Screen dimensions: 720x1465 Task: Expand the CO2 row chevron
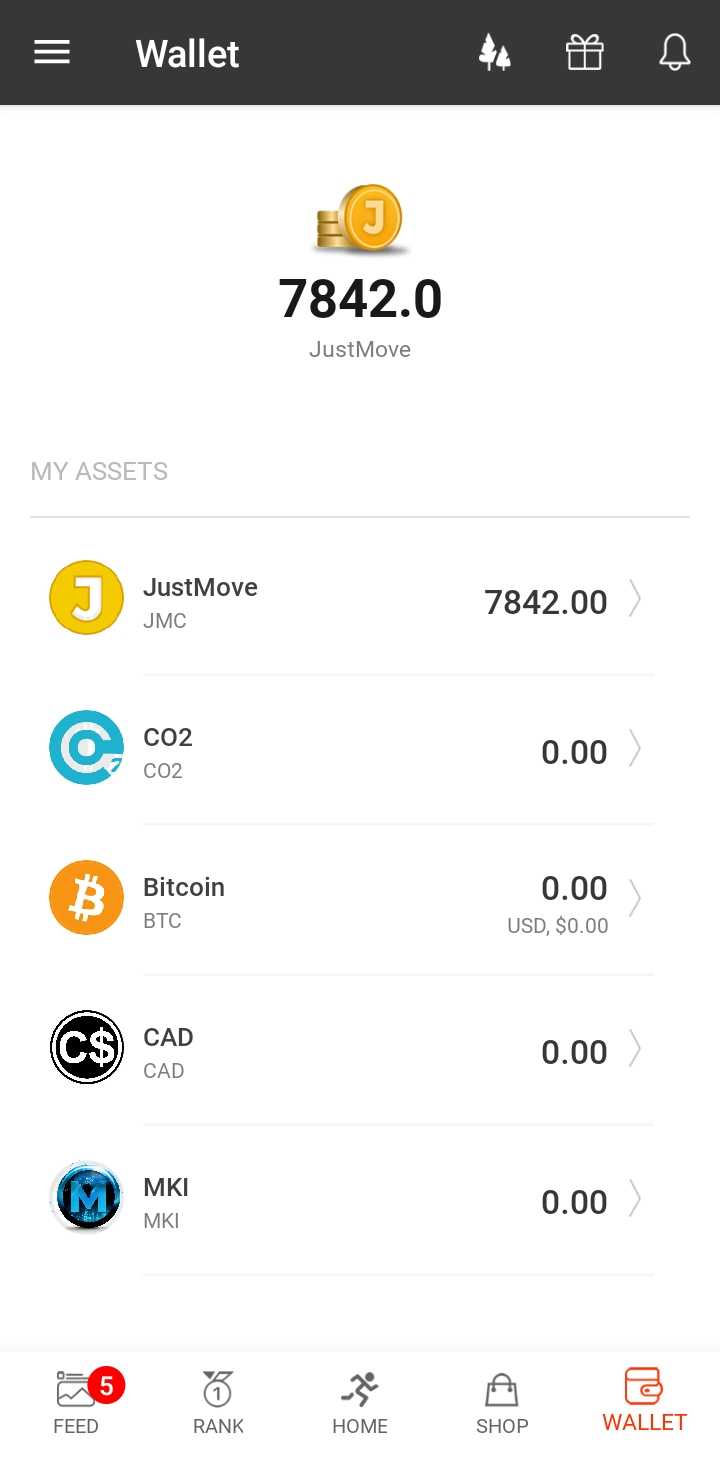[x=634, y=749]
